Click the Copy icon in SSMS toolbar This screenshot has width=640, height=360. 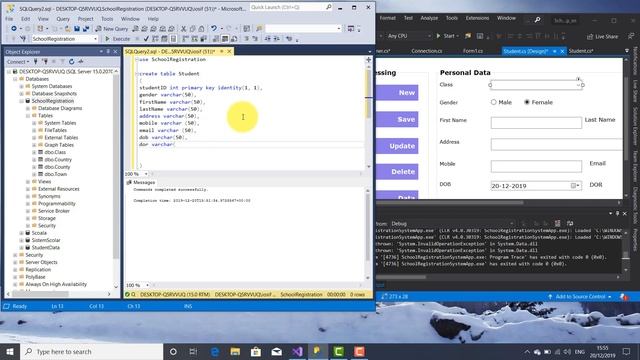pyautogui.click(x=192, y=29)
